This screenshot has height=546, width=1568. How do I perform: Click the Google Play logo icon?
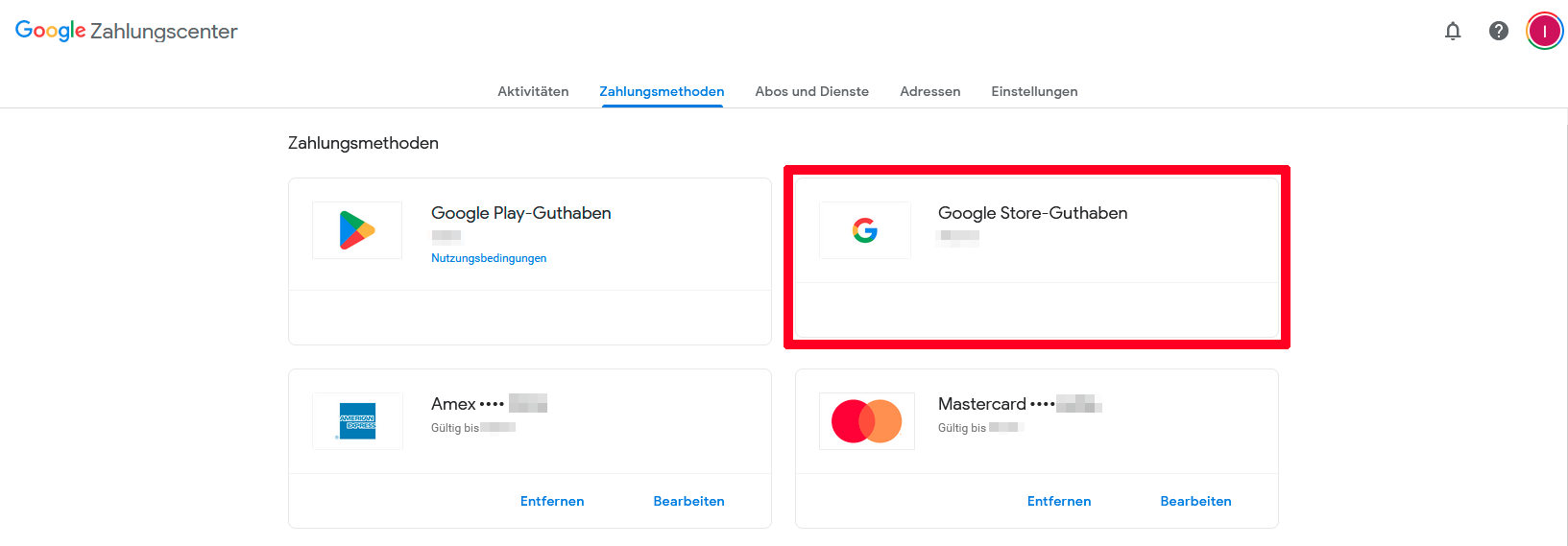(x=357, y=230)
